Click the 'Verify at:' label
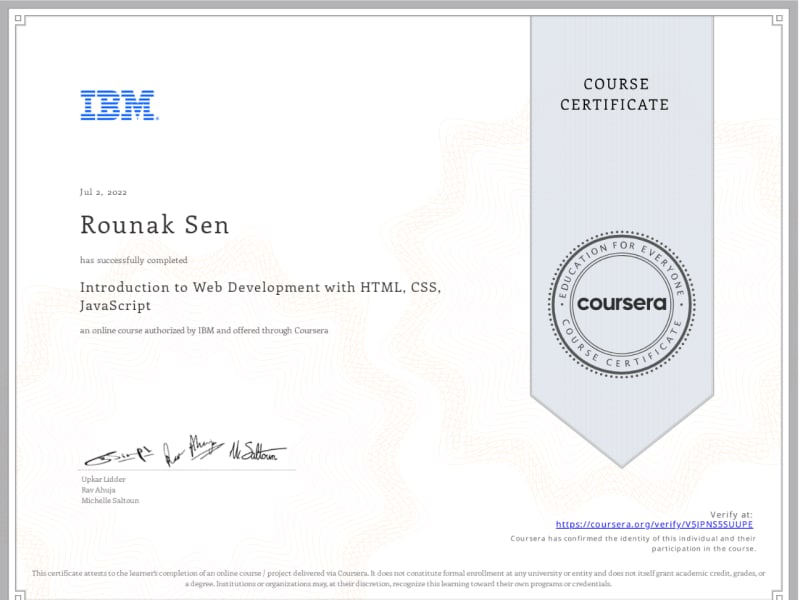 click(x=731, y=514)
